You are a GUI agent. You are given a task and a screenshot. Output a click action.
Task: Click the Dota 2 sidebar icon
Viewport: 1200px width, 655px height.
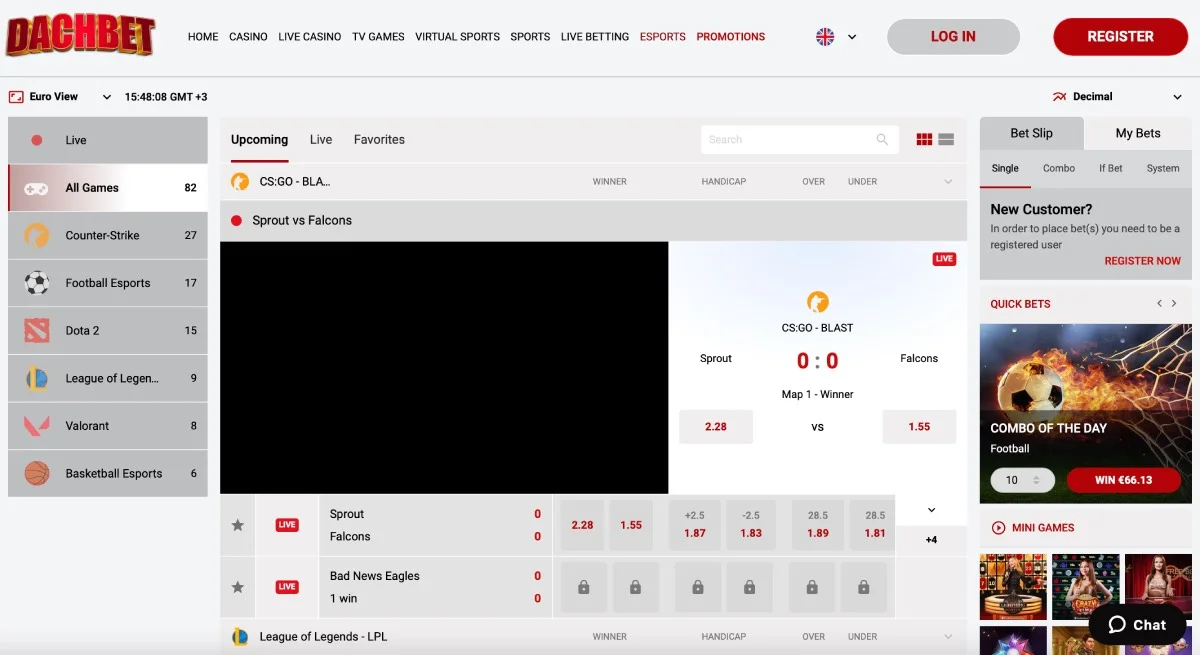point(37,330)
